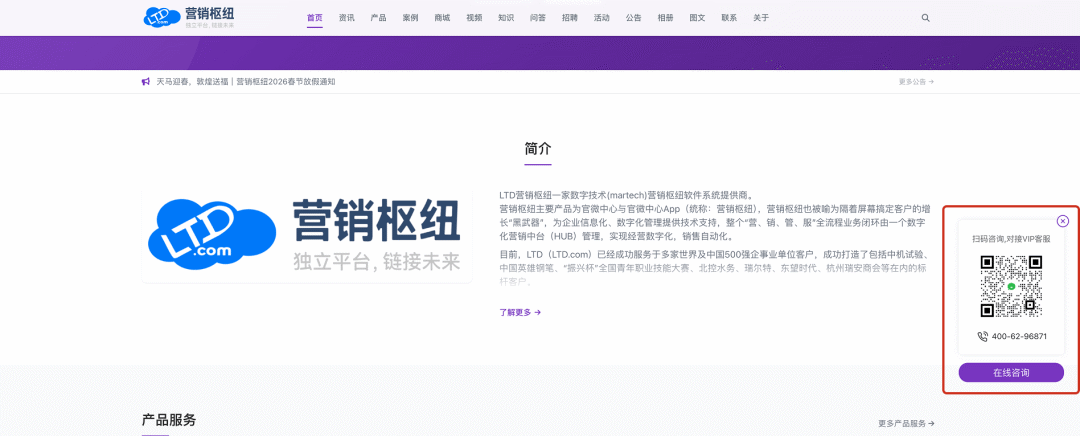Click the phone icon beside 400-62-96871
1080x436 pixels.
click(982, 337)
